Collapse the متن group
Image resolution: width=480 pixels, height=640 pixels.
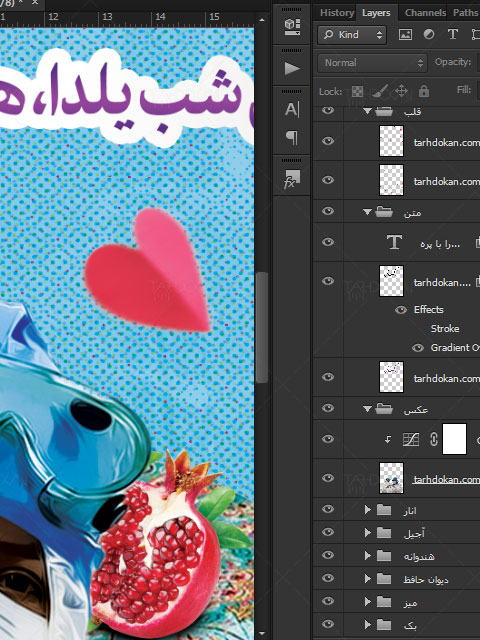coord(367,212)
